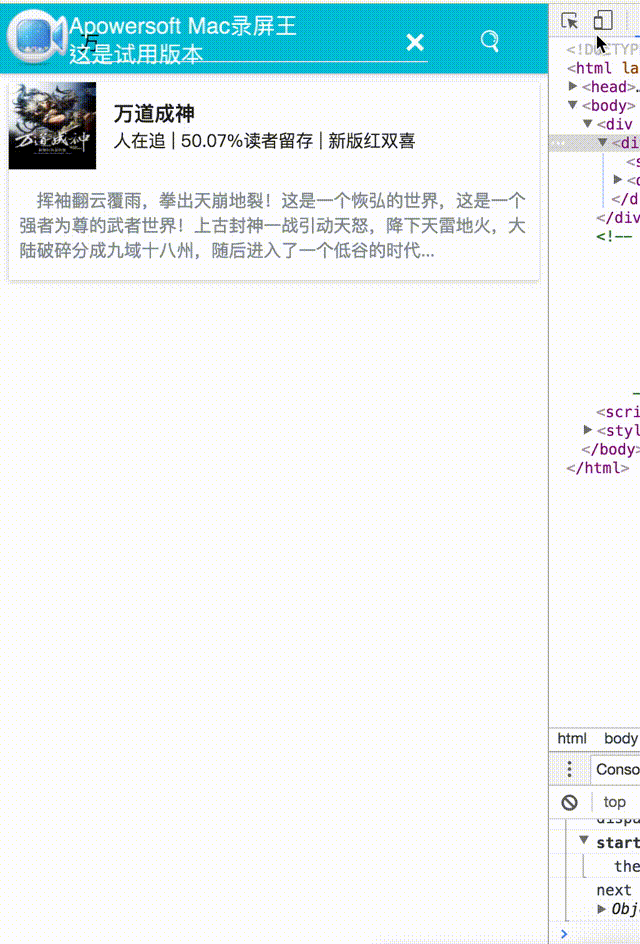Viewport: 640px width, 944px height.
Task: Open the 万道成神 book cover thumbnail
Action: (52, 126)
